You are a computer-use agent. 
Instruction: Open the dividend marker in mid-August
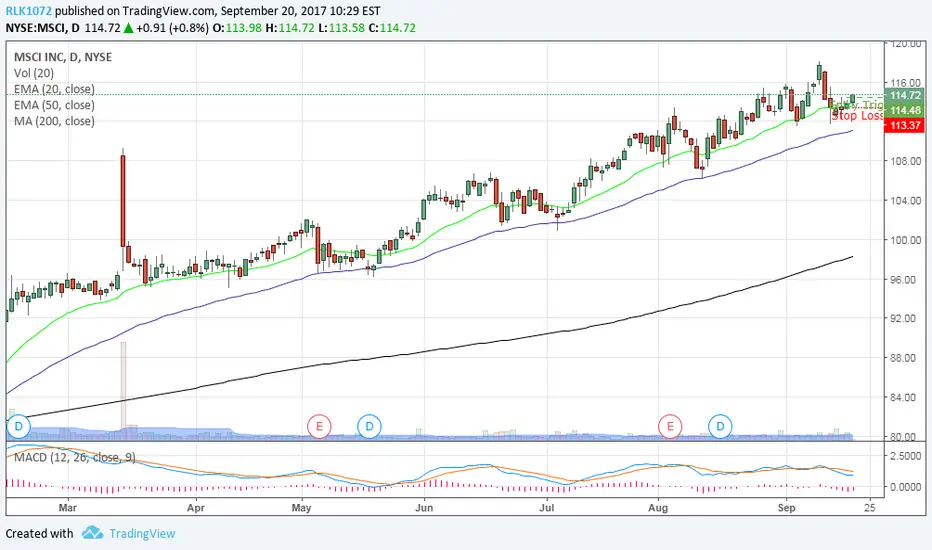720,426
